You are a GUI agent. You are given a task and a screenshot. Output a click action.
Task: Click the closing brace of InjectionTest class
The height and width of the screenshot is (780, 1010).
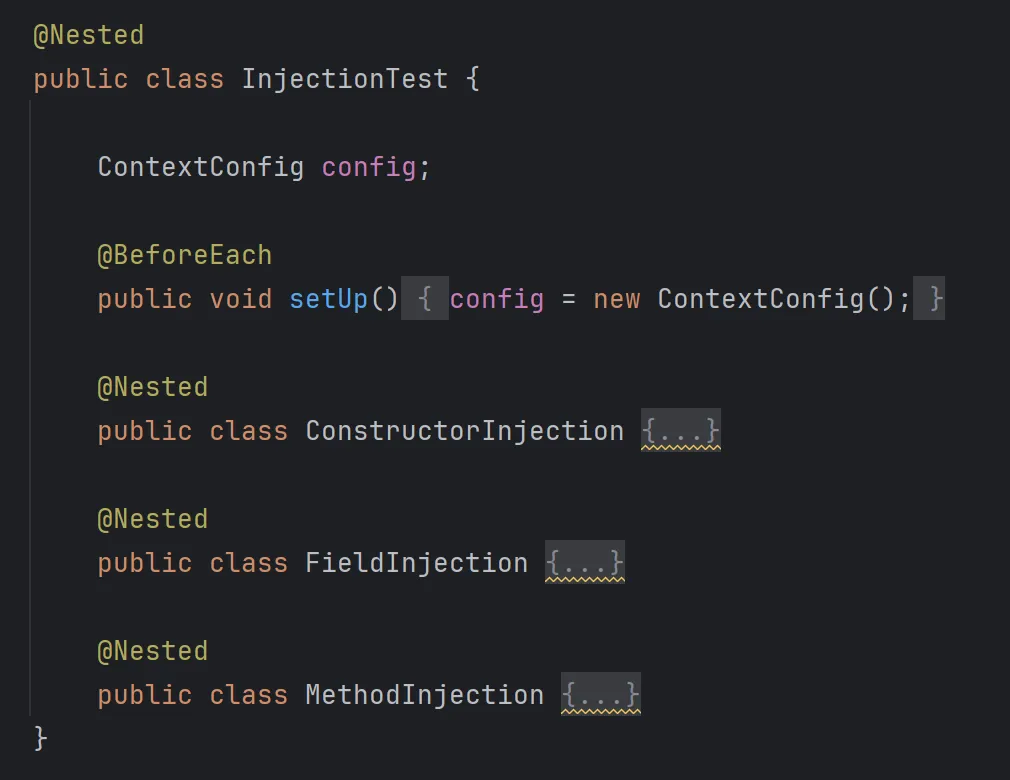point(41,739)
